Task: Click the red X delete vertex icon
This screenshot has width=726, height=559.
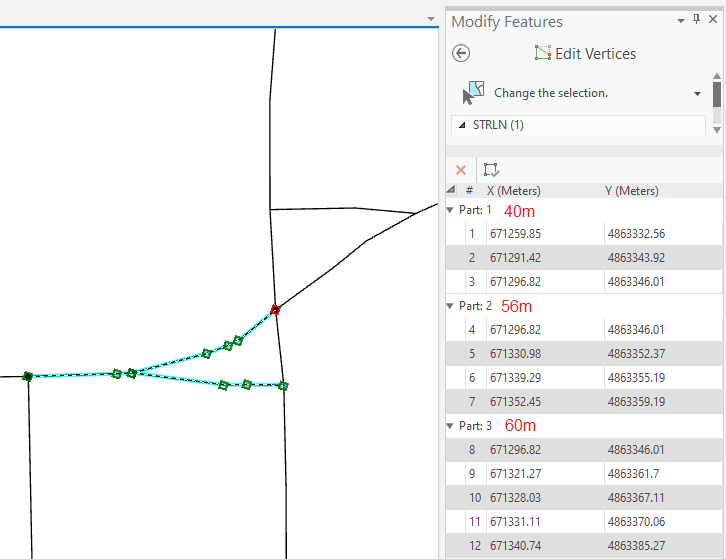Action: [x=461, y=170]
